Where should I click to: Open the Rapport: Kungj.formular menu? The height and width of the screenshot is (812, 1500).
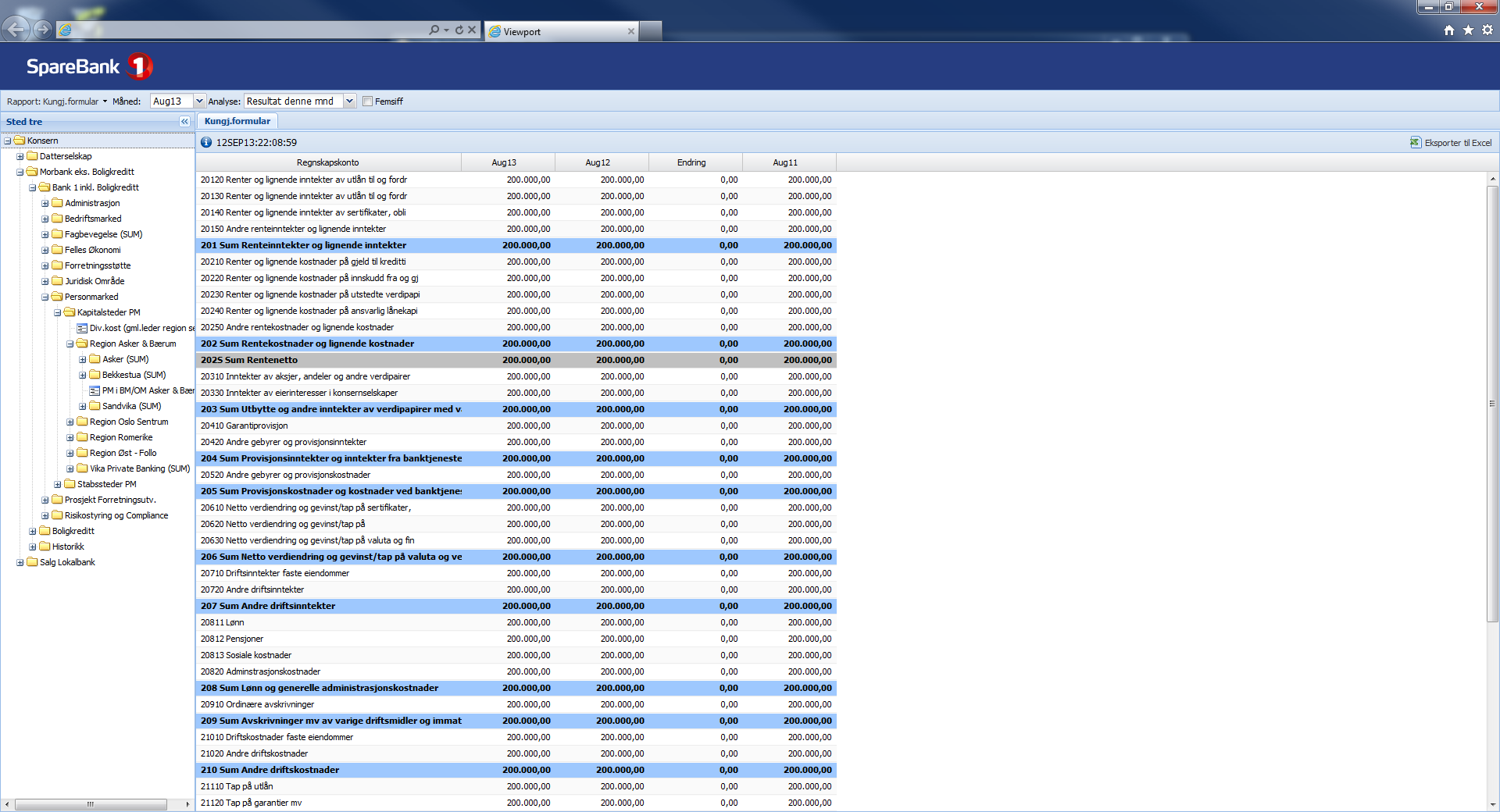coord(57,101)
